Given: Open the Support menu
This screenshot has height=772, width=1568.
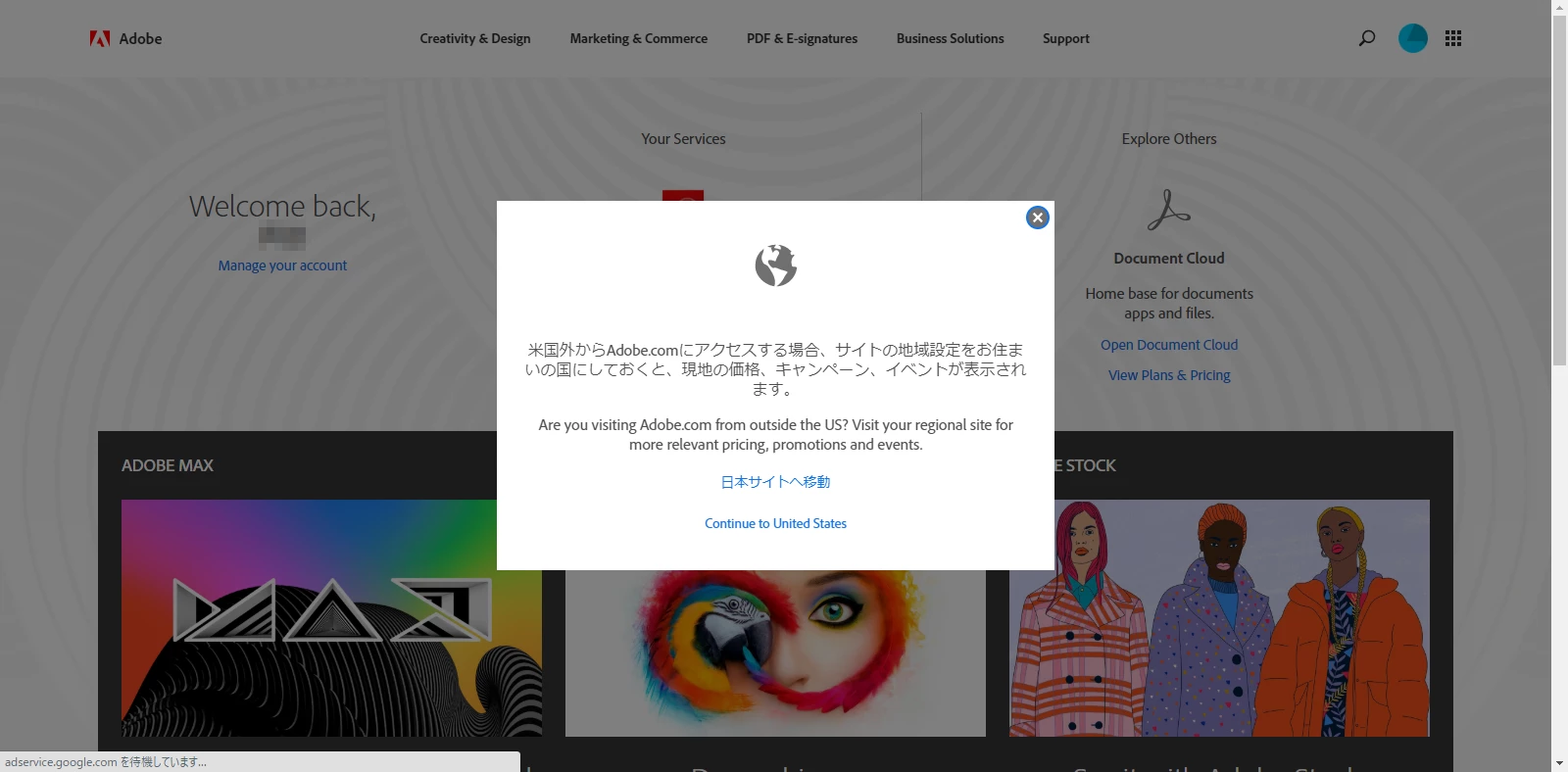Looking at the screenshot, I should pyautogui.click(x=1066, y=38).
